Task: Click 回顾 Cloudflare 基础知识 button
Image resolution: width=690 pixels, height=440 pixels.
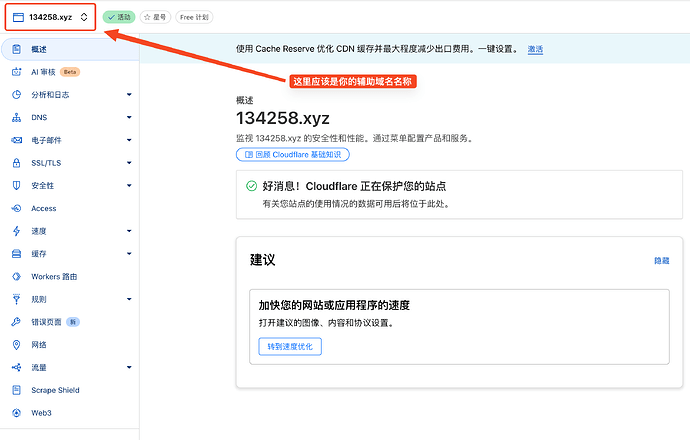Action: pyautogui.click(x=293, y=155)
